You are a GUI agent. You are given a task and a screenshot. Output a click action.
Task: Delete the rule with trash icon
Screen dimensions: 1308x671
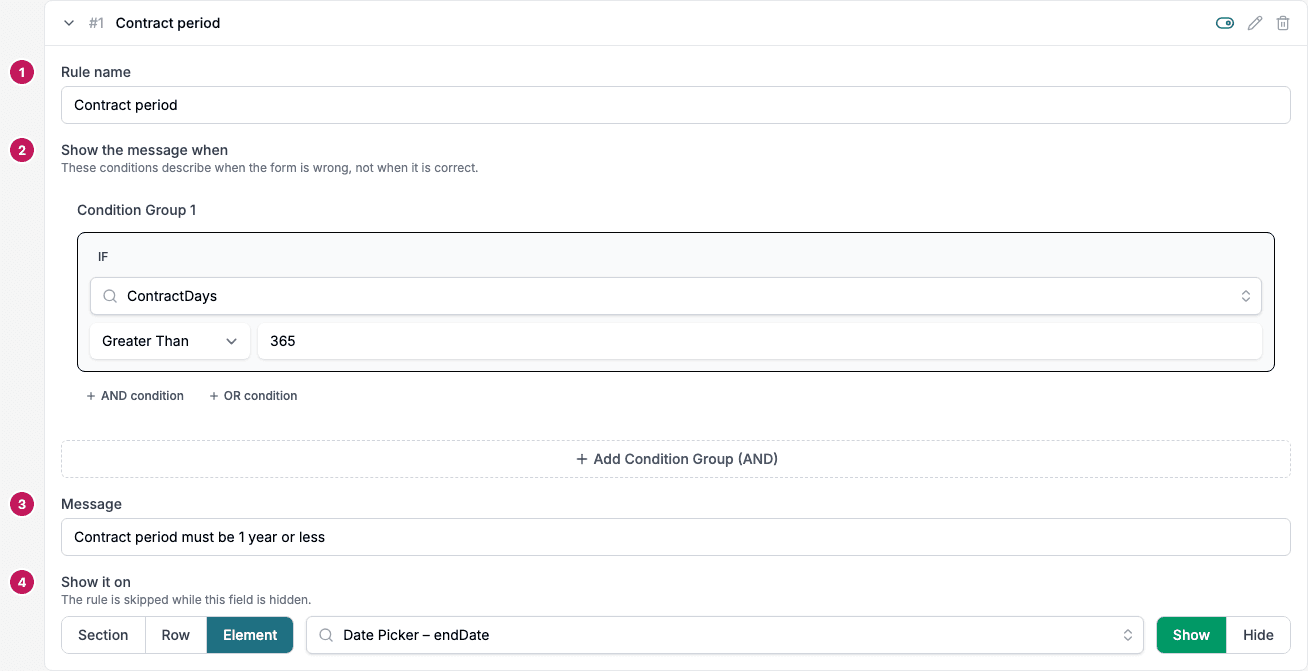1283,23
